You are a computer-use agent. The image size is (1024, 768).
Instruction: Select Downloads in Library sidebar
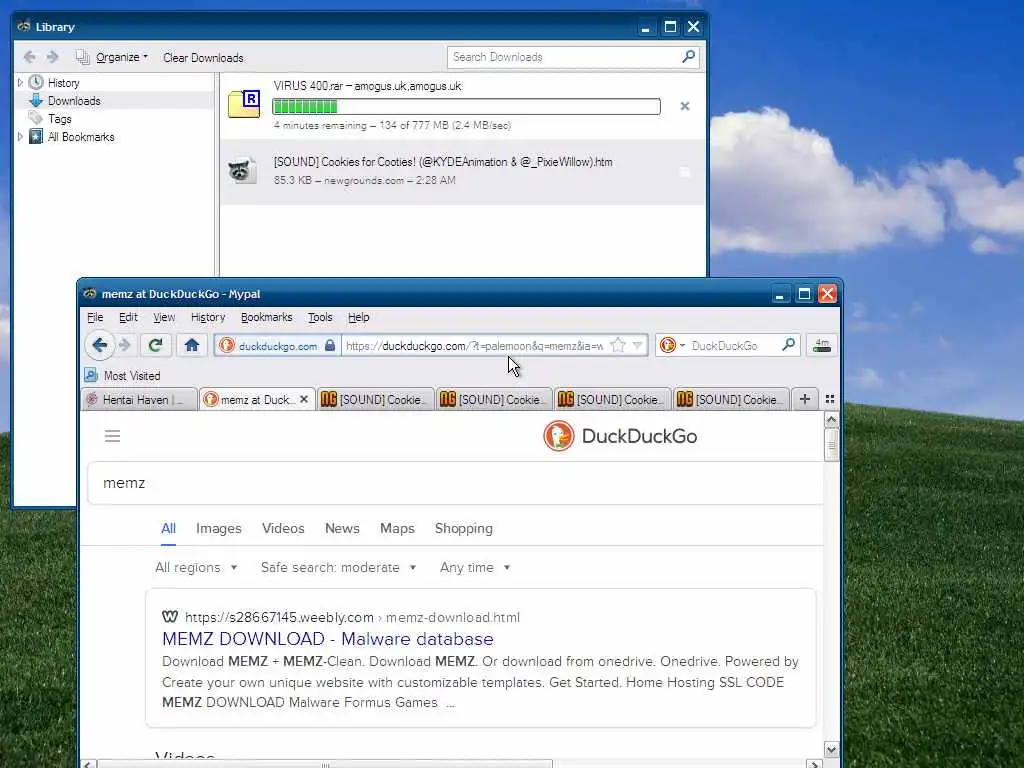74,101
